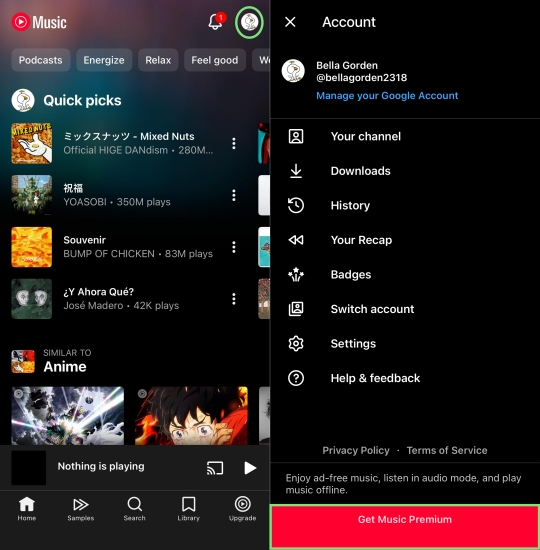This screenshot has width=540, height=550.
Task: Tap the profile avatar in Music header
Action: [249, 22]
